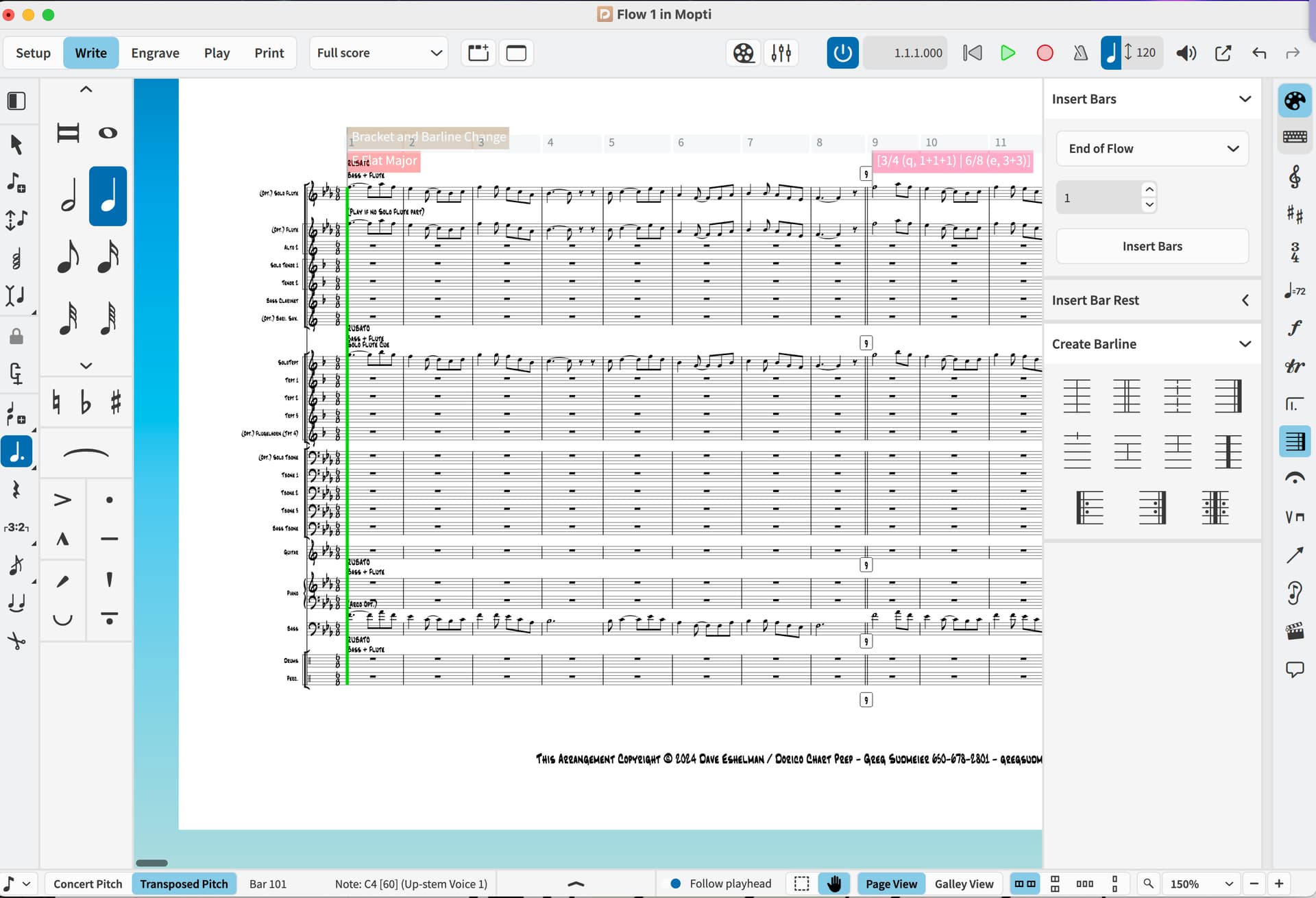Click the Insert Bars button
Image resolution: width=1316 pixels, height=898 pixels.
point(1152,246)
